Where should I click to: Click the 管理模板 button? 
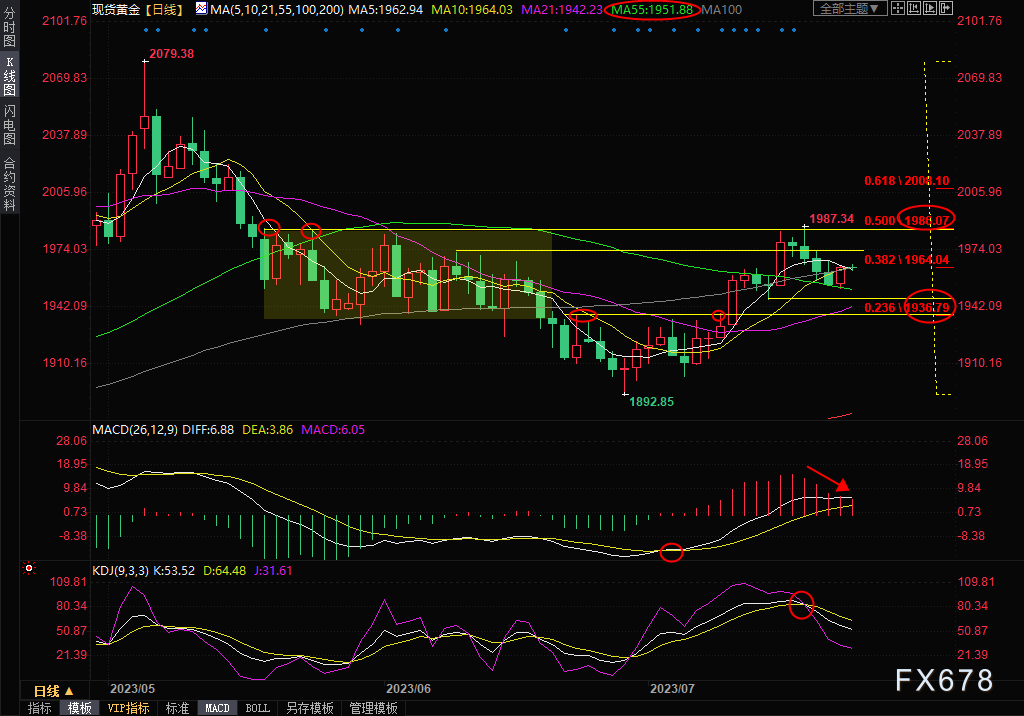[x=373, y=708]
